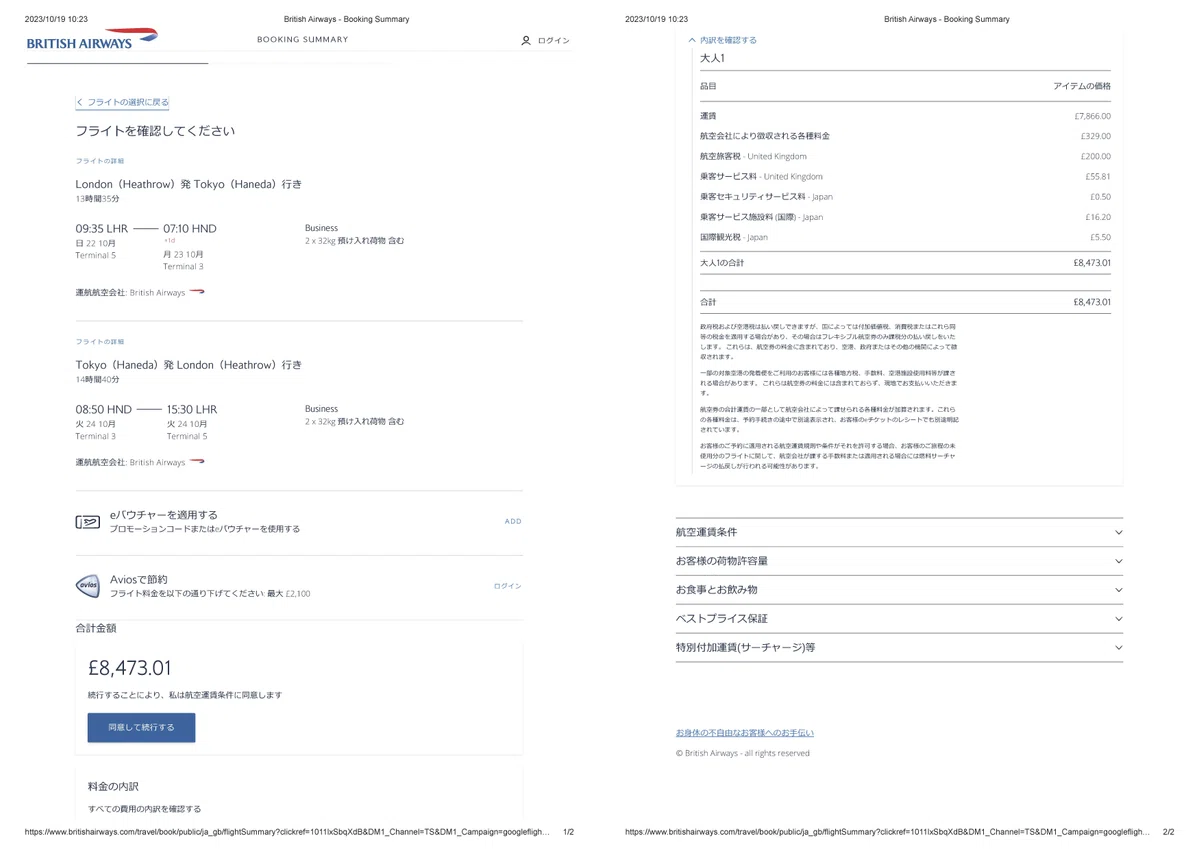Click the フライトを確認してください heading
Image resolution: width=1200 pixels, height=849 pixels.
[x=155, y=131]
